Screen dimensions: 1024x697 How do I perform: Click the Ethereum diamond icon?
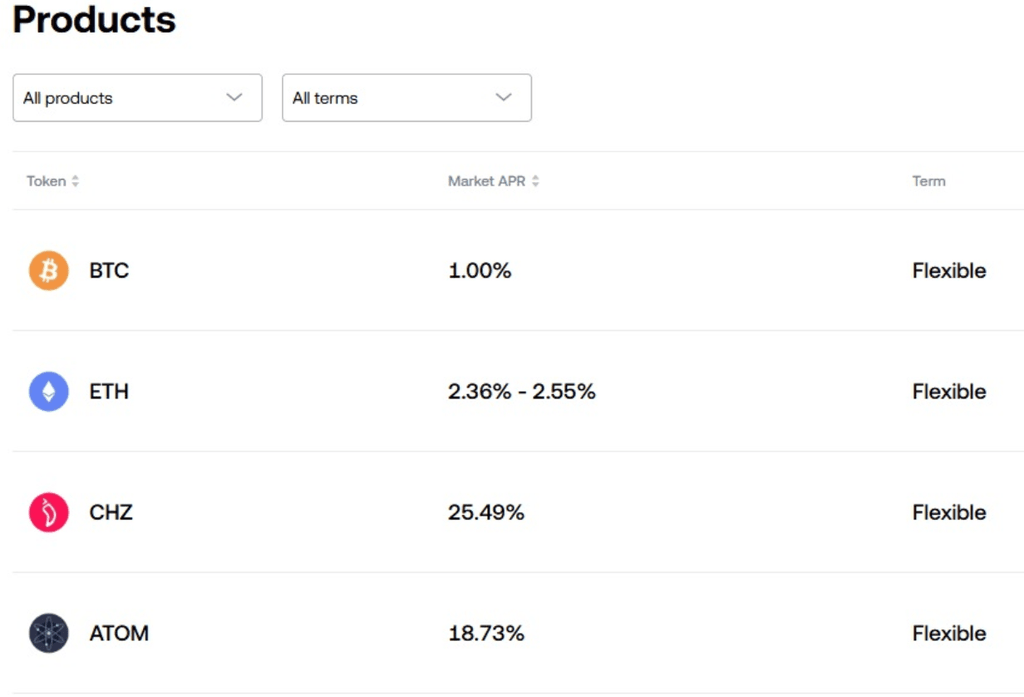[x=48, y=392]
